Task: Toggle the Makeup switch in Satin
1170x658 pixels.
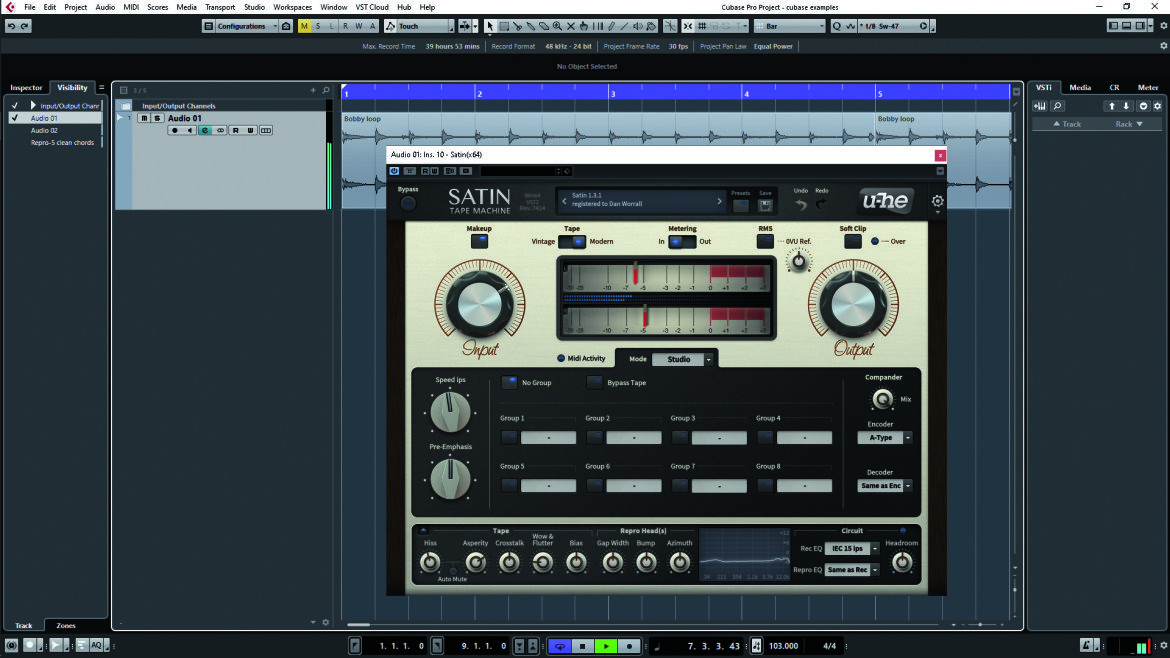Action: [479, 241]
